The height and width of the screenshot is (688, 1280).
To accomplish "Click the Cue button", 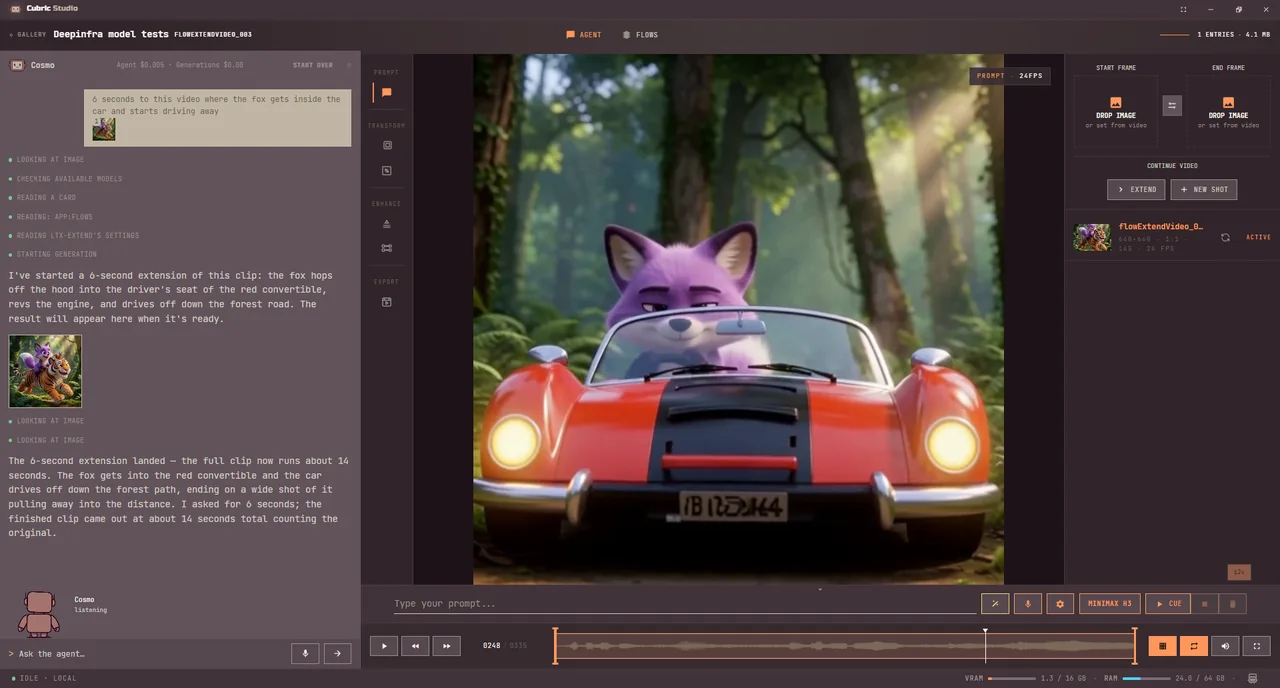I will [x=1168, y=603].
